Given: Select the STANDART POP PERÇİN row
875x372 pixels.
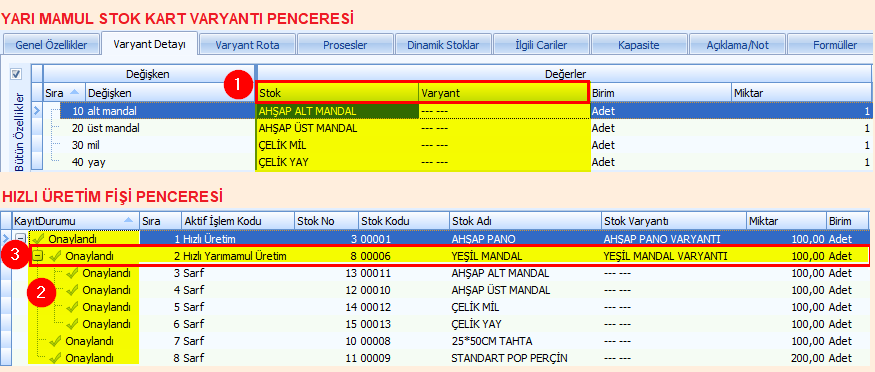Looking at the screenshot, I should click(x=449, y=357).
